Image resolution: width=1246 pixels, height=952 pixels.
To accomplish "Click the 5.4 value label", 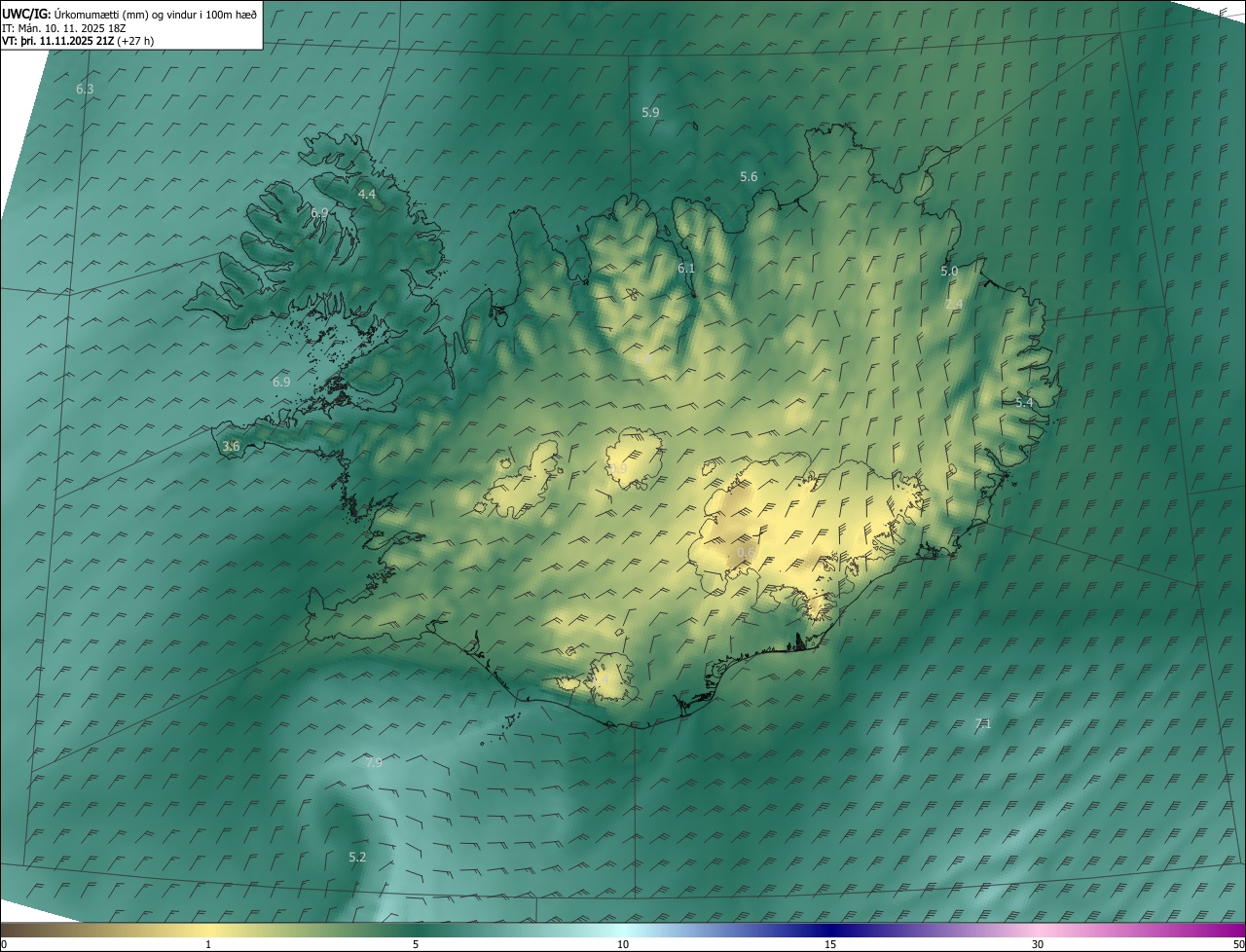I will point(1024,402).
